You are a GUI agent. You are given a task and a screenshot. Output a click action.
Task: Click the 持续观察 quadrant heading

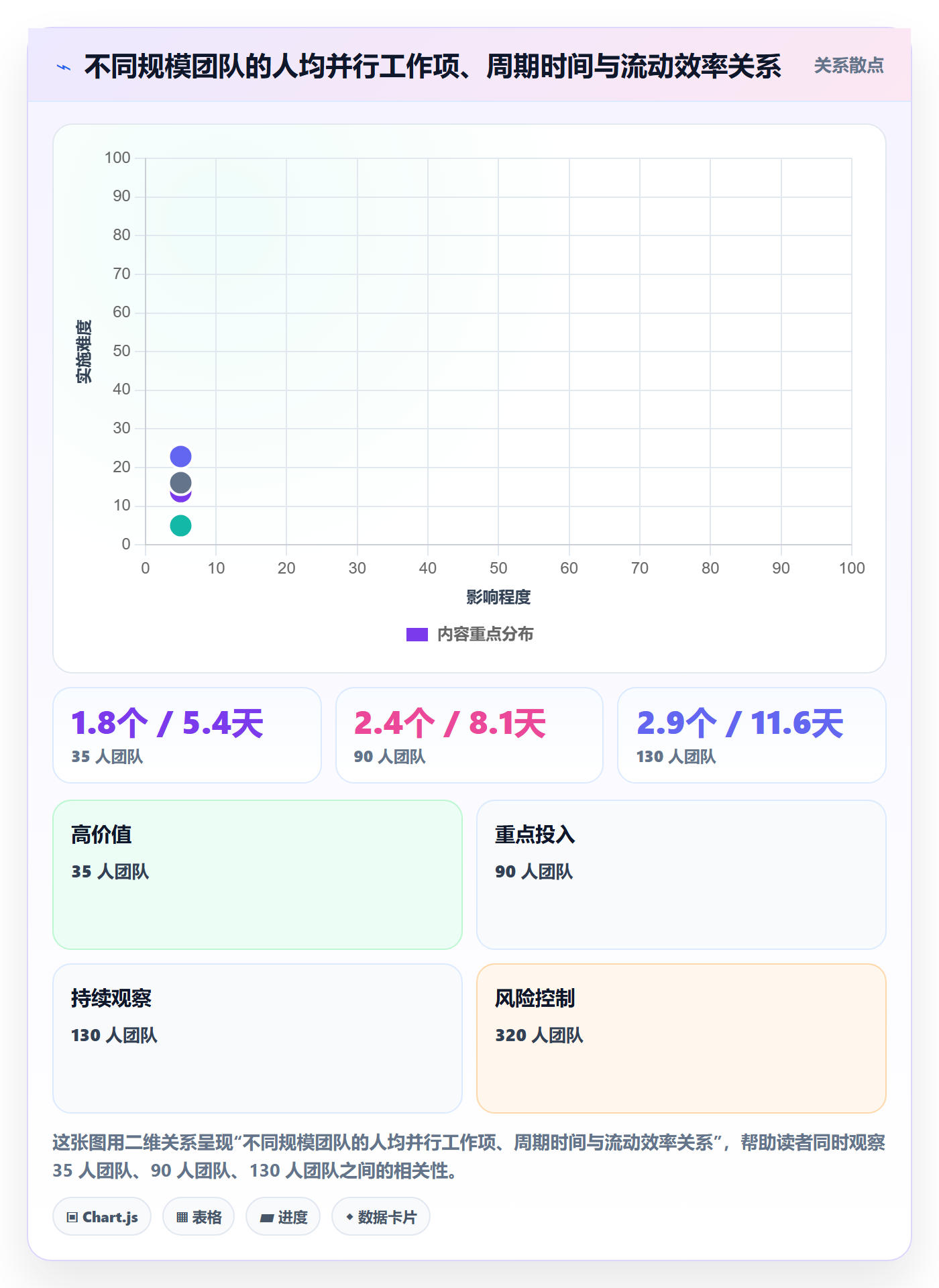point(111,998)
